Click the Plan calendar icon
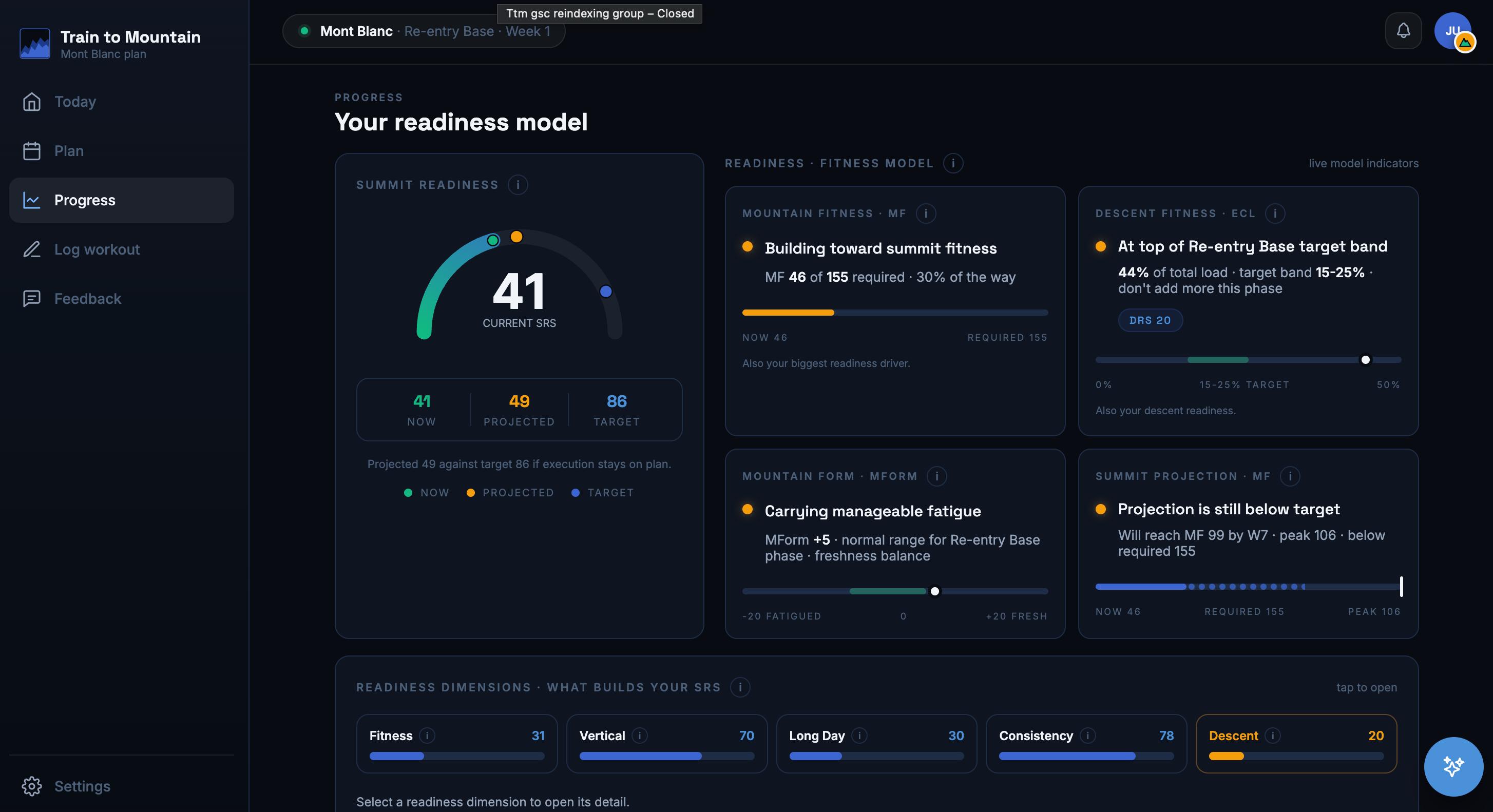This screenshot has height=812, width=1493. [x=32, y=151]
